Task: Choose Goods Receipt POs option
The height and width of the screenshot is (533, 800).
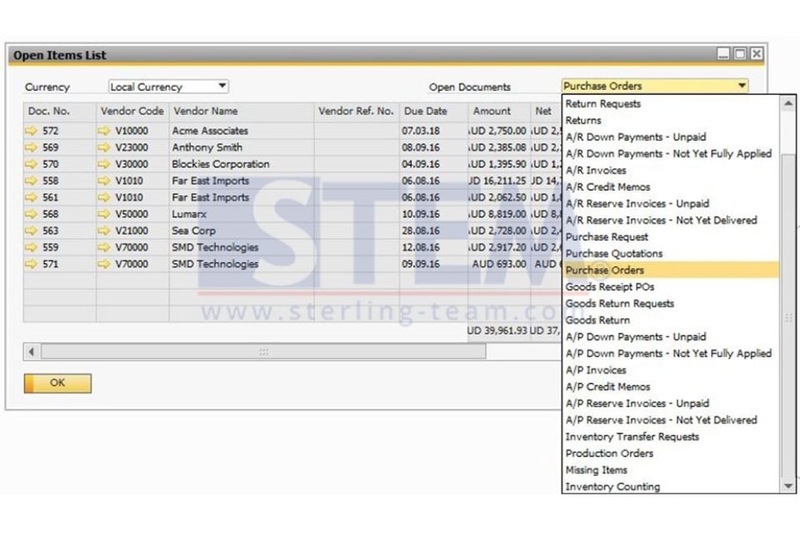Action: [x=610, y=287]
